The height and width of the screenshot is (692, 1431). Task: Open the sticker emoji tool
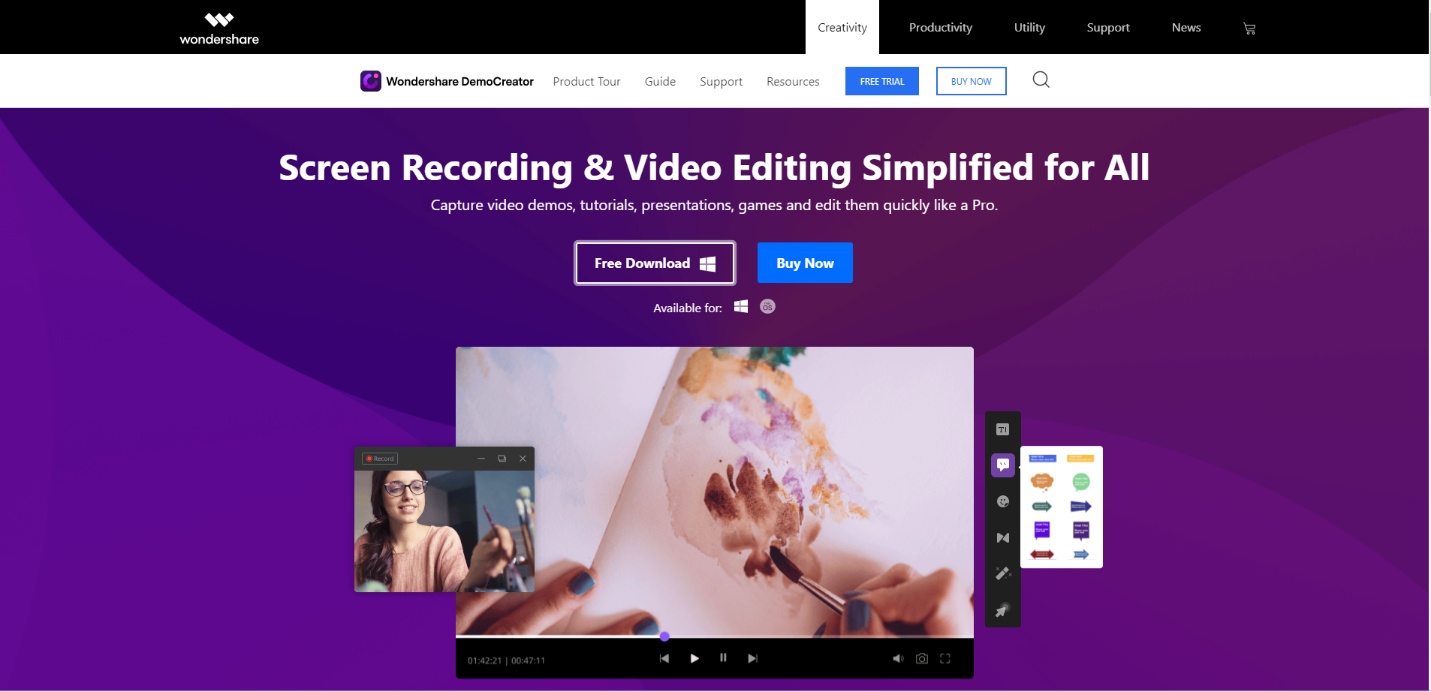point(1003,501)
